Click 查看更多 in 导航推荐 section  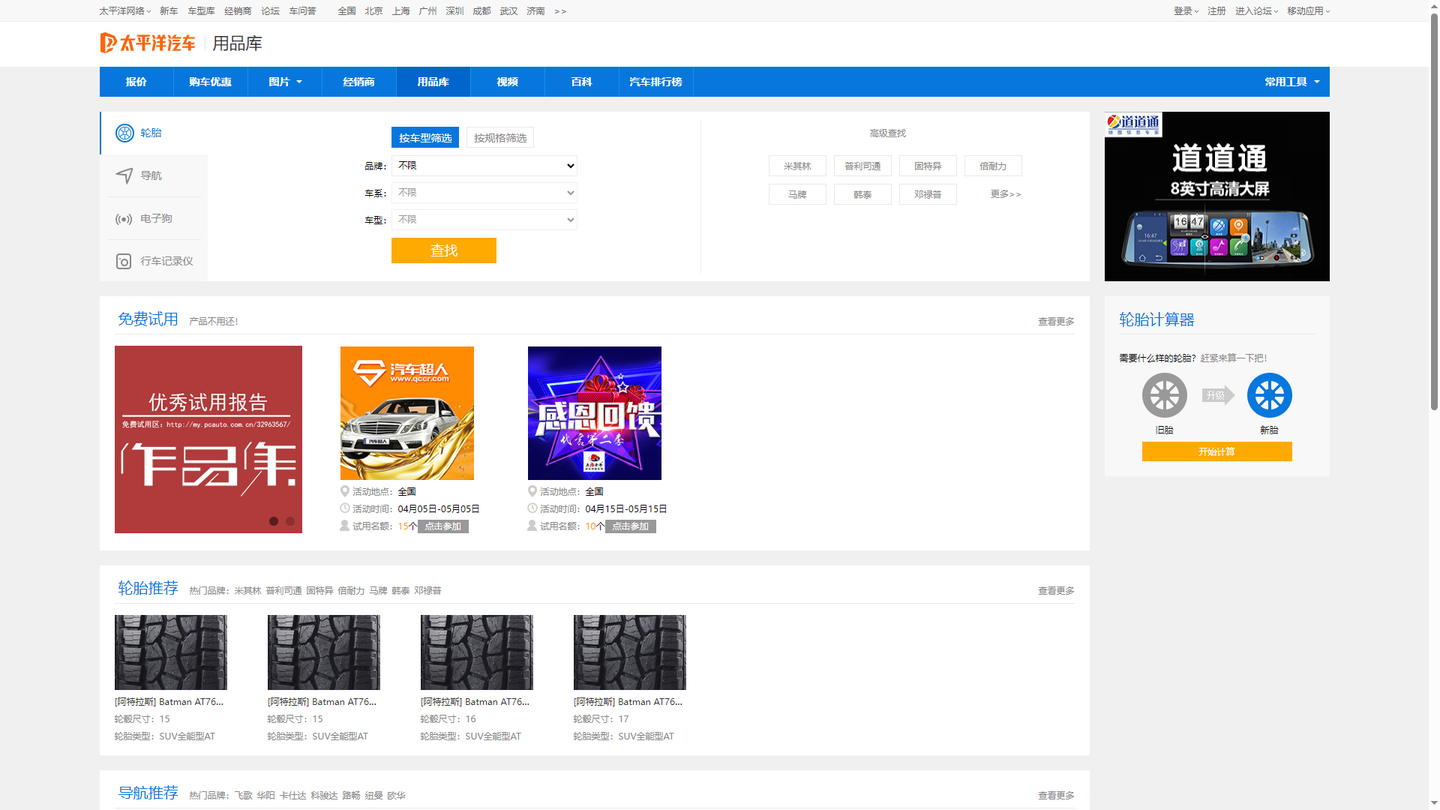pyautogui.click(x=1056, y=796)
